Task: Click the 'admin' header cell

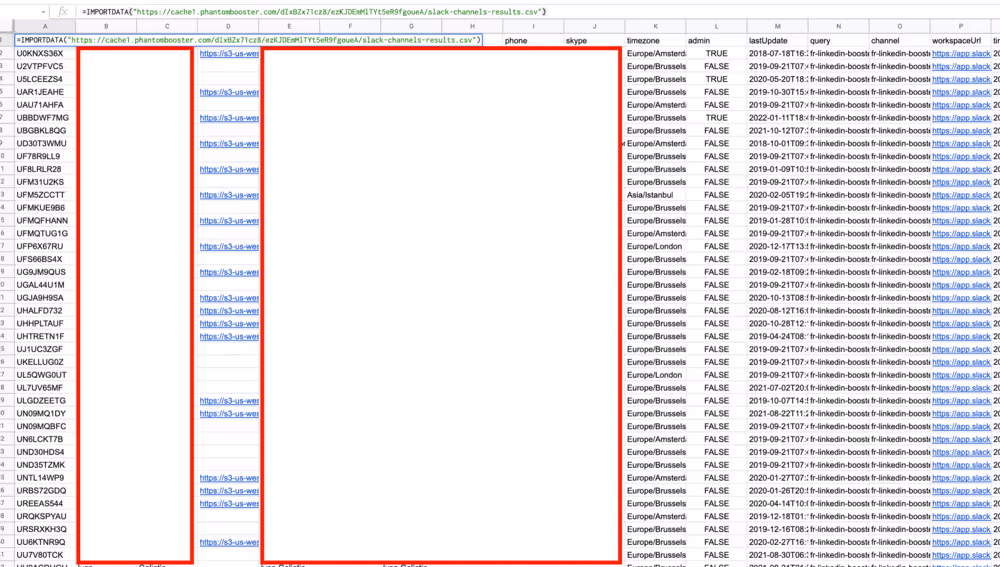Action: coord(716,41)
